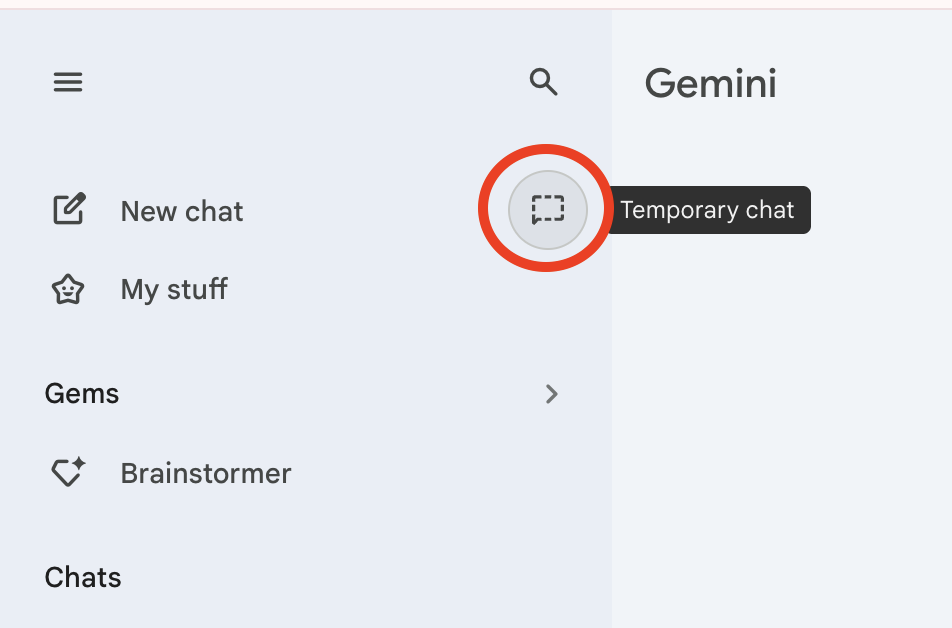Dismiss the Temporary chat tooltip
This screenshot has width=952, height=628.
point(708,210)
